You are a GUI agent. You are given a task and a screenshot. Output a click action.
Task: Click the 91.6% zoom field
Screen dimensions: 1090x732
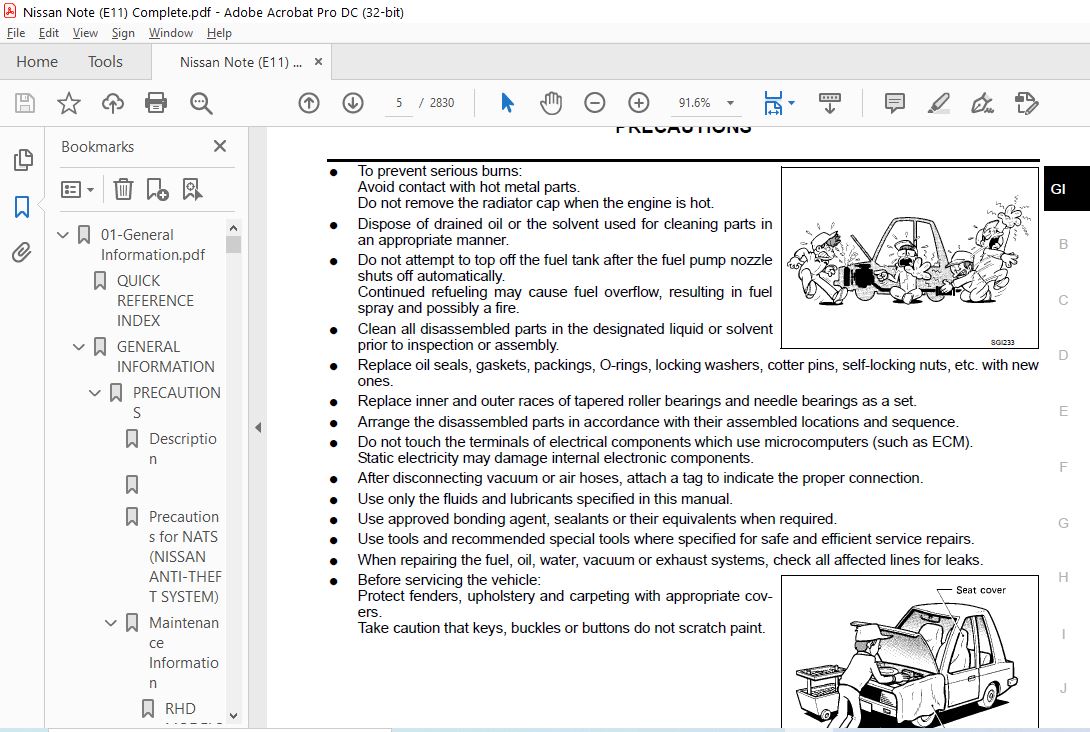(x=695, y=103)
